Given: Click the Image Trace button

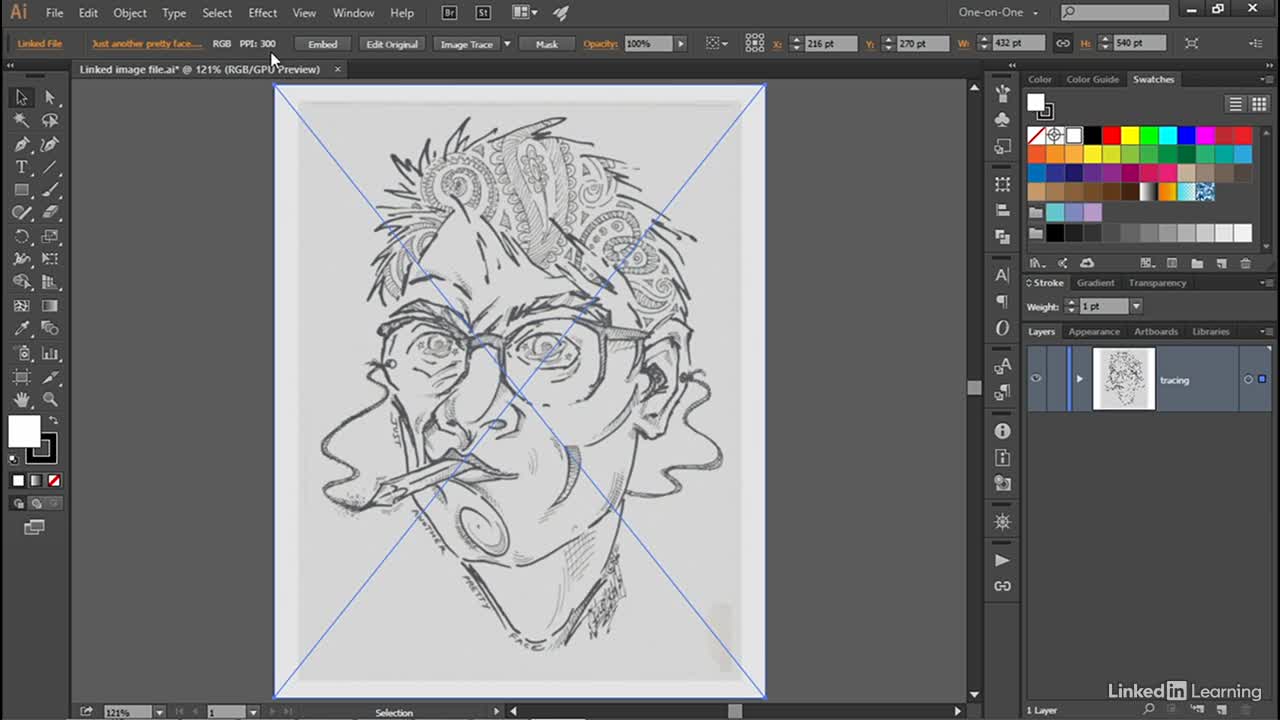Looking at the screenshot, I should [466, 44].
